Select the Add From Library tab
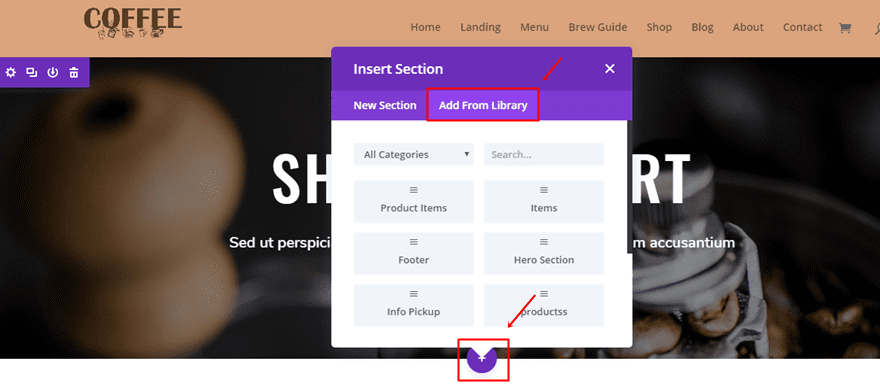Viewport: 880px width, 385px height. click(x=483, y=106)
